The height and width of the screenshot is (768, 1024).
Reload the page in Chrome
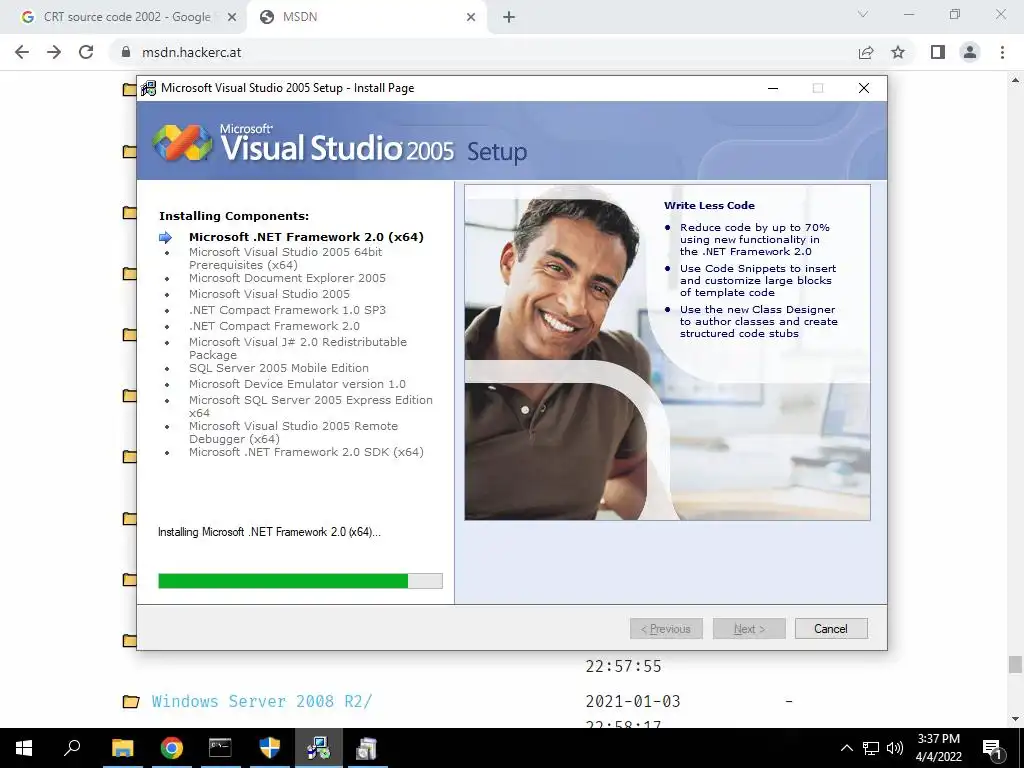[86, 52]
